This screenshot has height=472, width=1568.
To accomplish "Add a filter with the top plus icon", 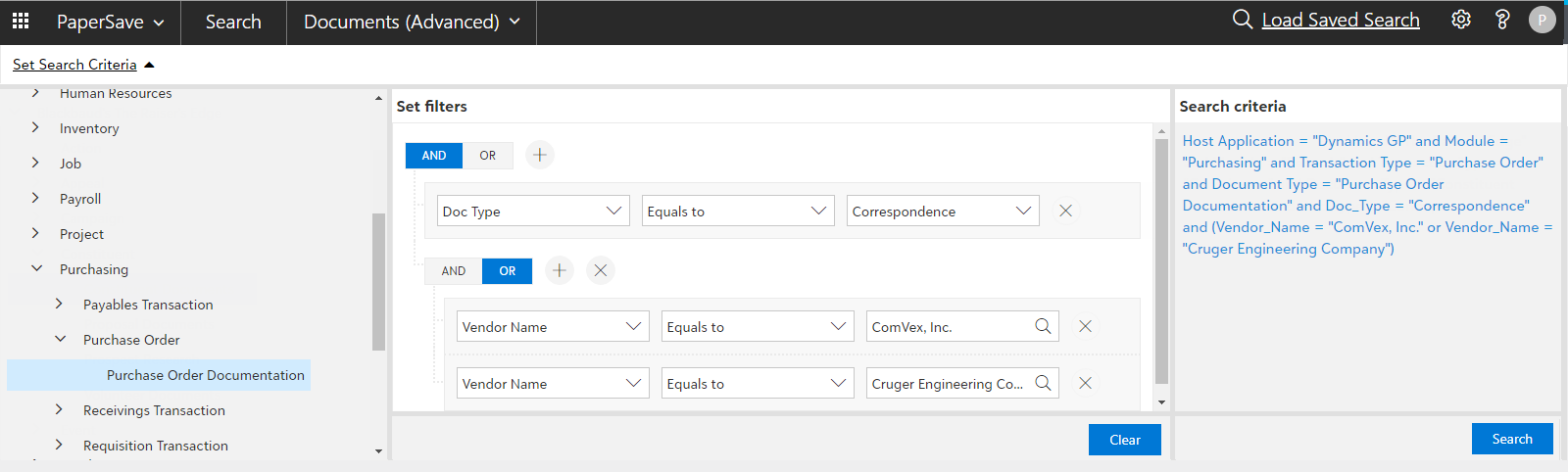I will pos(540,155).
